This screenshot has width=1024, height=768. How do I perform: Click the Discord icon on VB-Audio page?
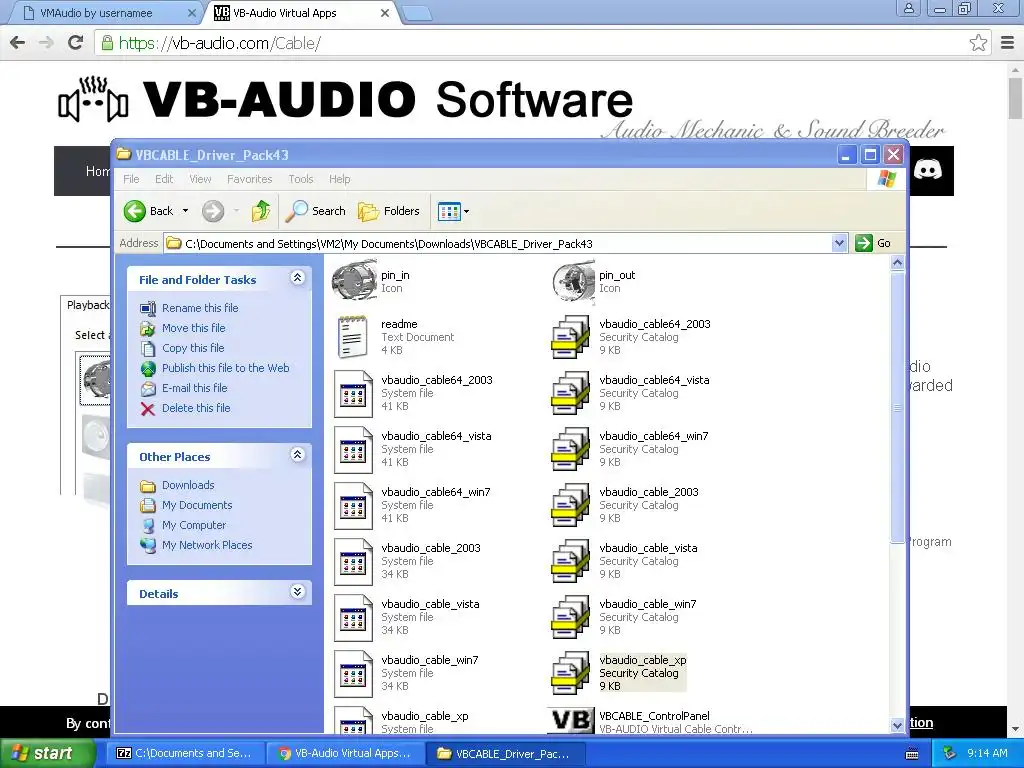tap(927, 170)
